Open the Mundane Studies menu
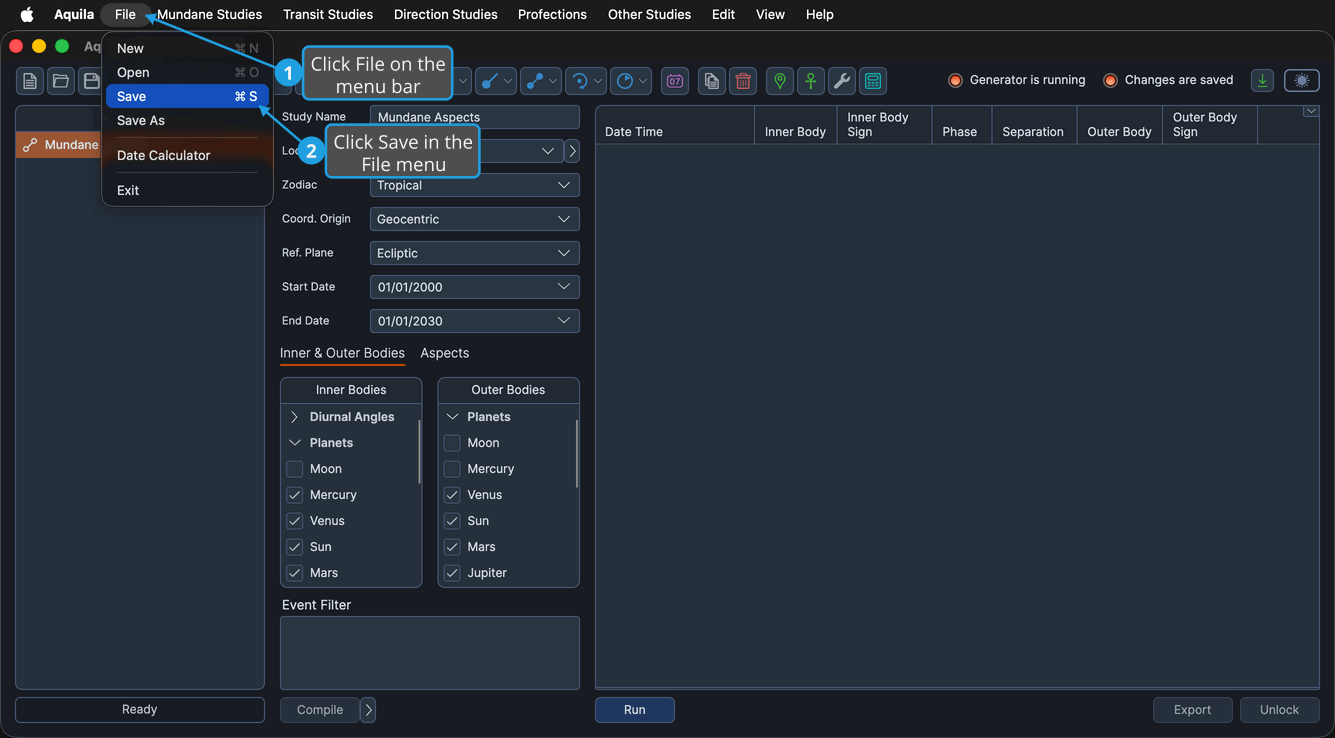Image resolution: width=1335 pixels, height=738 pixels. coord(209,14)
